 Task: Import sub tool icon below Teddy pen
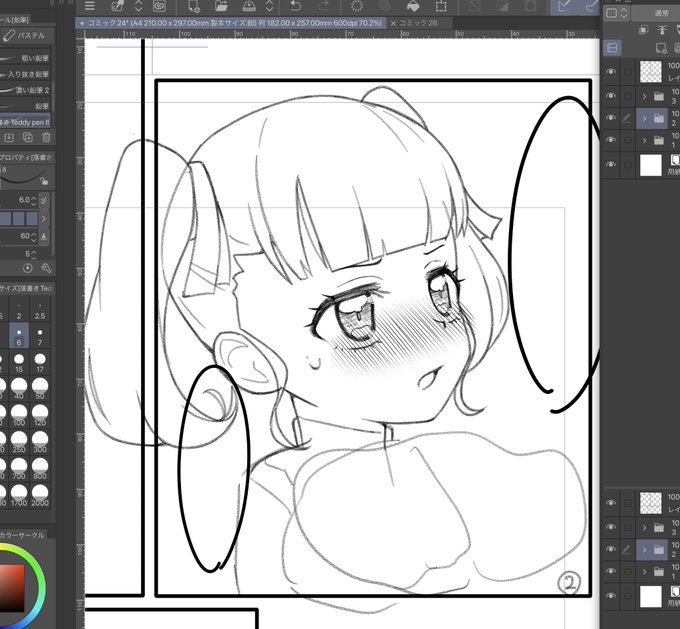(9, 138)
